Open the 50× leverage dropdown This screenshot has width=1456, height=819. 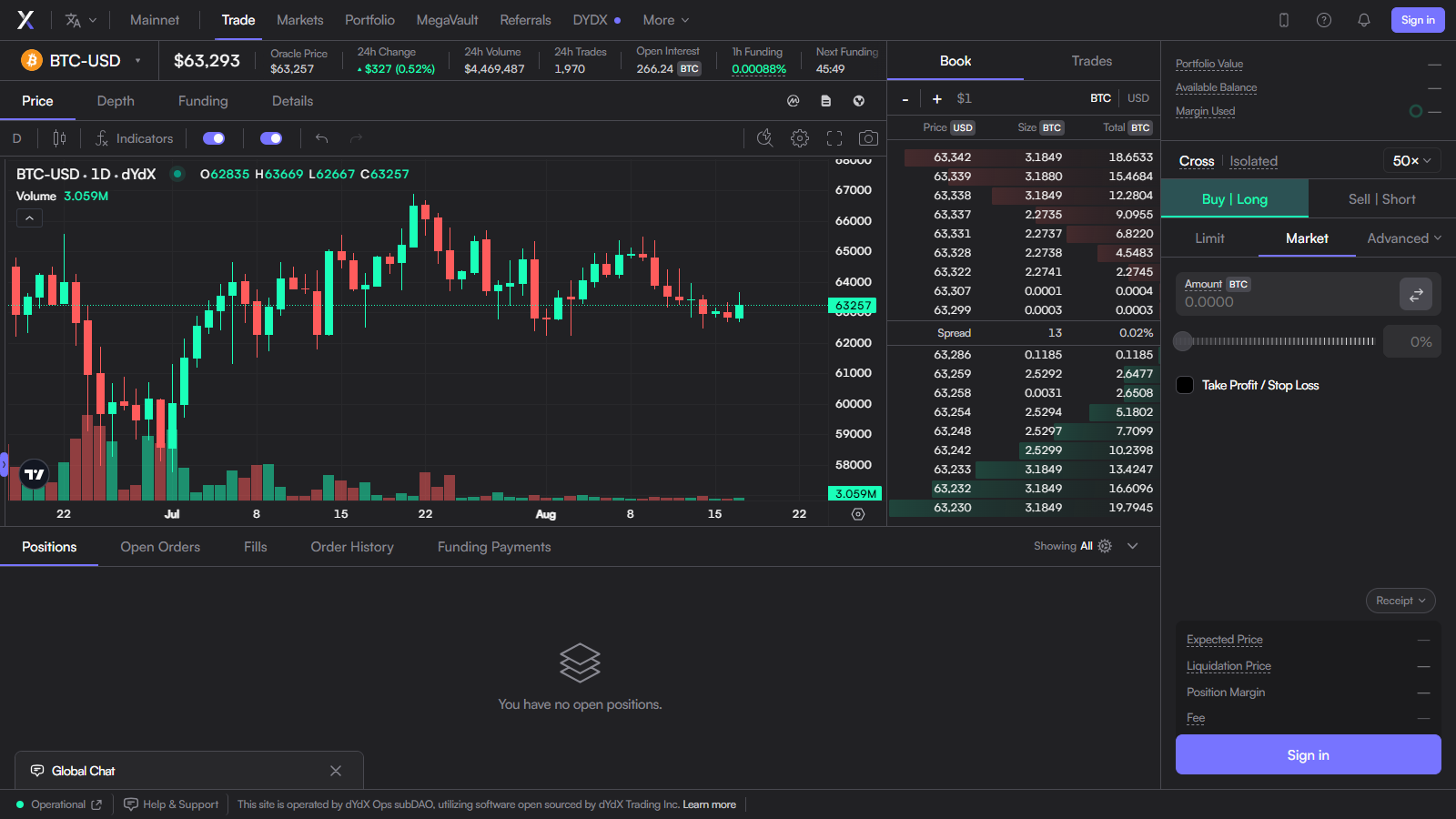click(1411, 161)
